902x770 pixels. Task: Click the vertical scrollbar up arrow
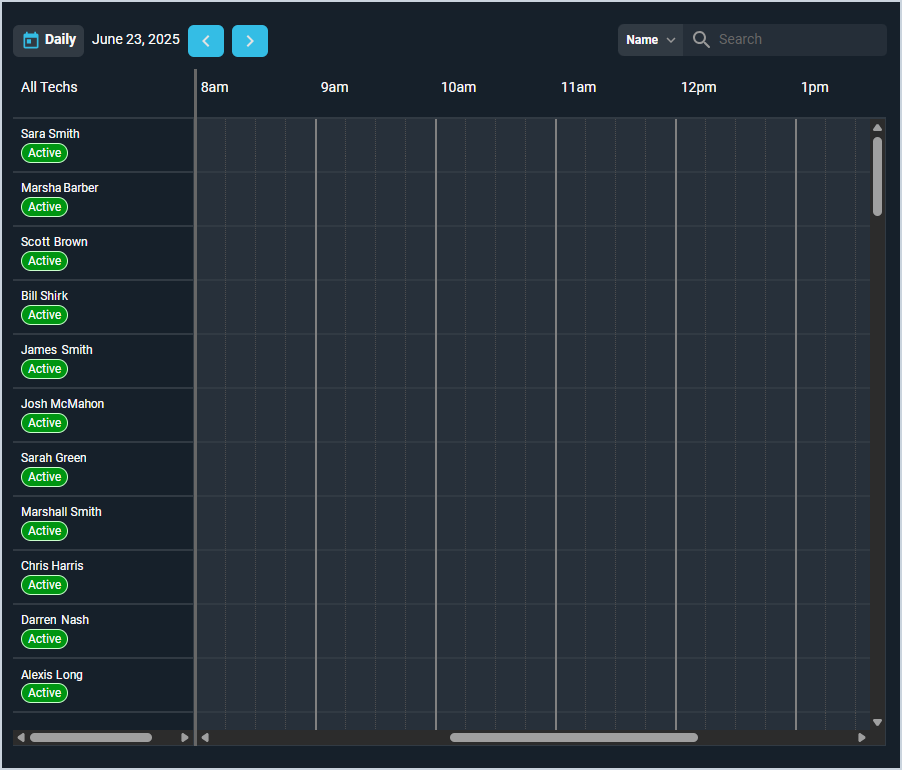pos(877,127)
